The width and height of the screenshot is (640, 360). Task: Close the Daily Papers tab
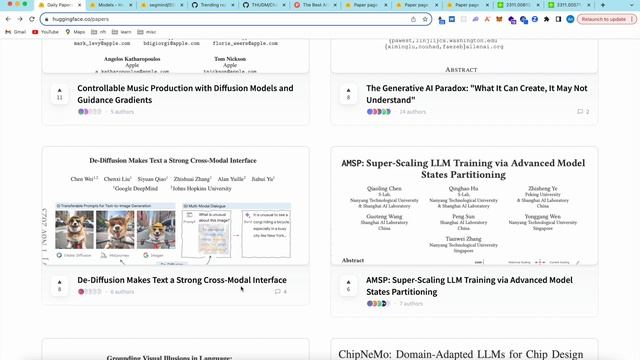coord(80,5)
